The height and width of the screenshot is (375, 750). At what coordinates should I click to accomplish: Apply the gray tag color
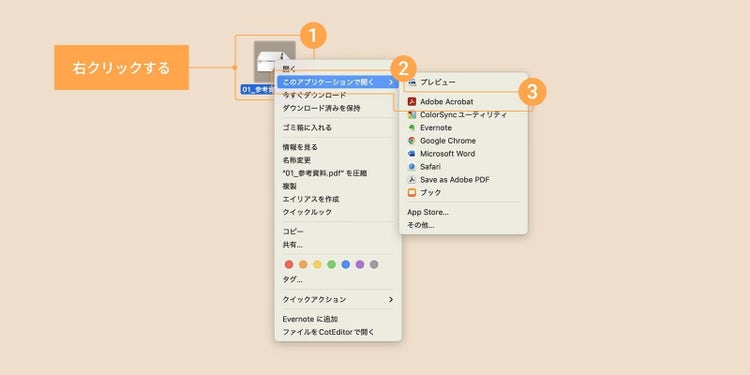(x=374, y=265)
